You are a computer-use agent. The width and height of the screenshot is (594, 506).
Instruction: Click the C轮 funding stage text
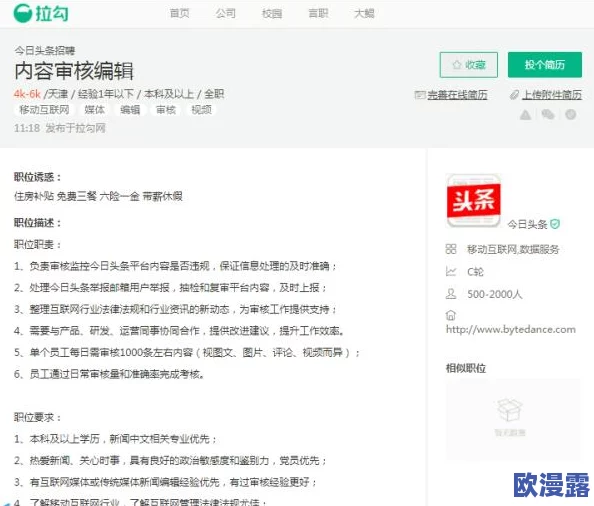(475, 272)
